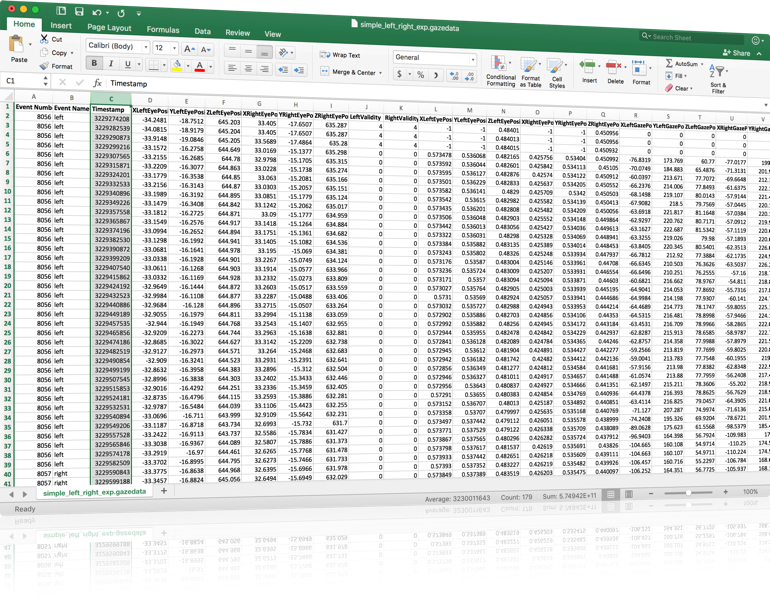770x606 pixels.
Task: Click the yellow fill color swatch
Action: (x=177, y=66)
